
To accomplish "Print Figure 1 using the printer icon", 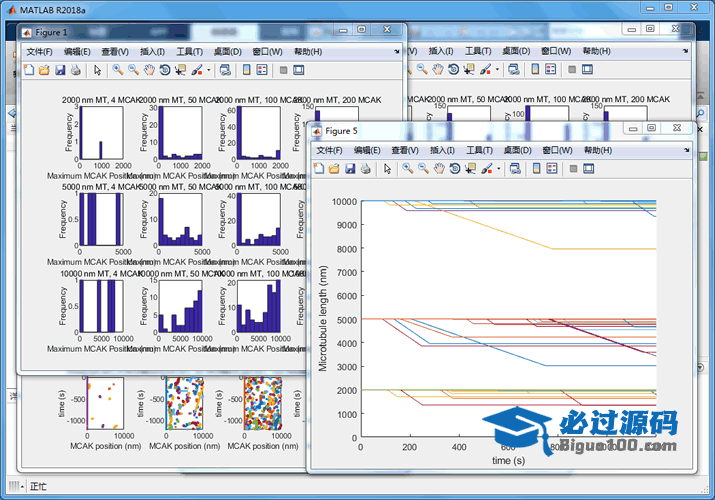I will click(75, 70).
